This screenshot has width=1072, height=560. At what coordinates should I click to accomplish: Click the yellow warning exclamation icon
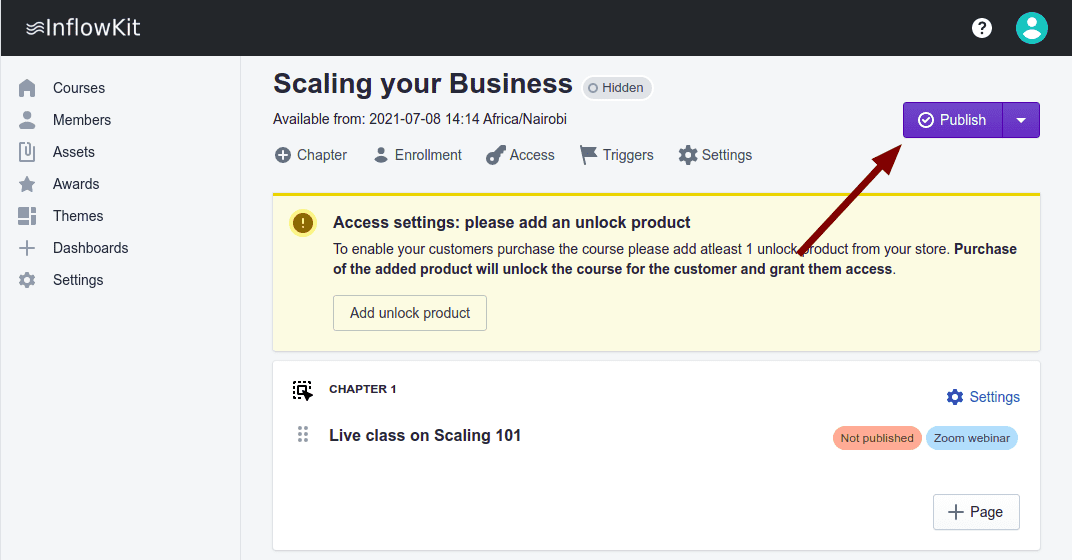click(303, 223)
